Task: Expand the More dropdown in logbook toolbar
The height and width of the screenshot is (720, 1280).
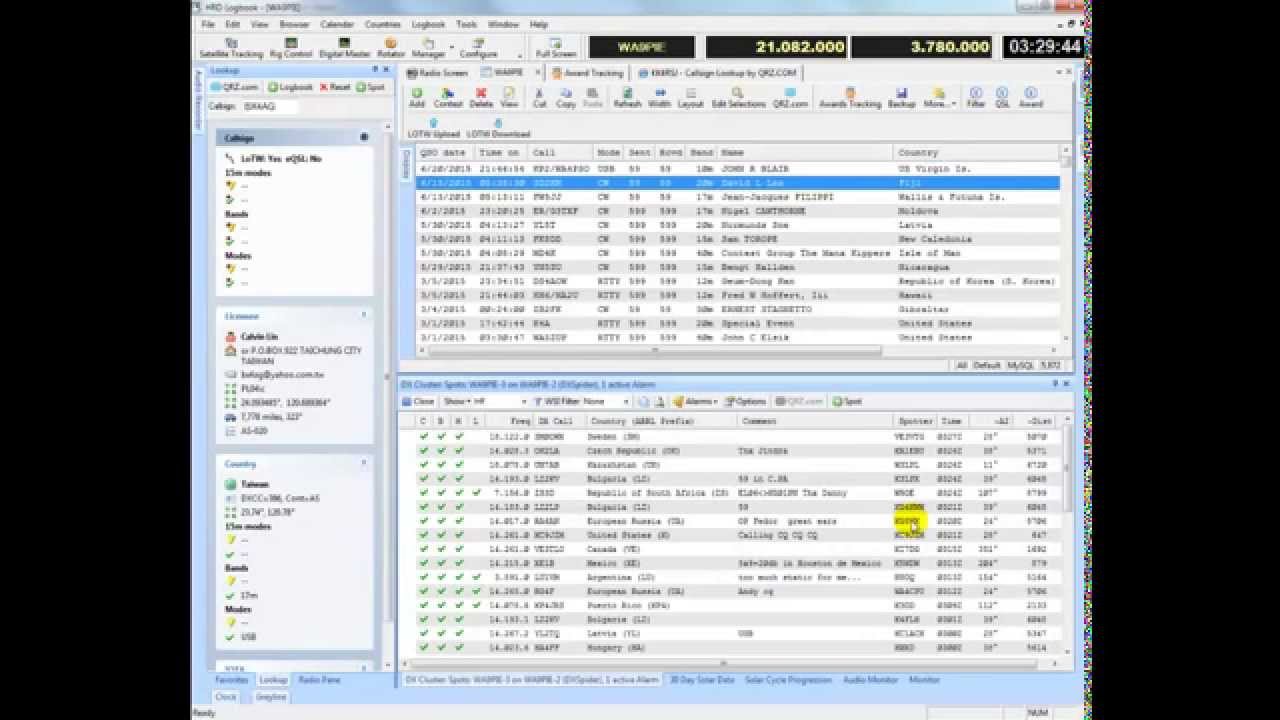Action: pos(939,97)
